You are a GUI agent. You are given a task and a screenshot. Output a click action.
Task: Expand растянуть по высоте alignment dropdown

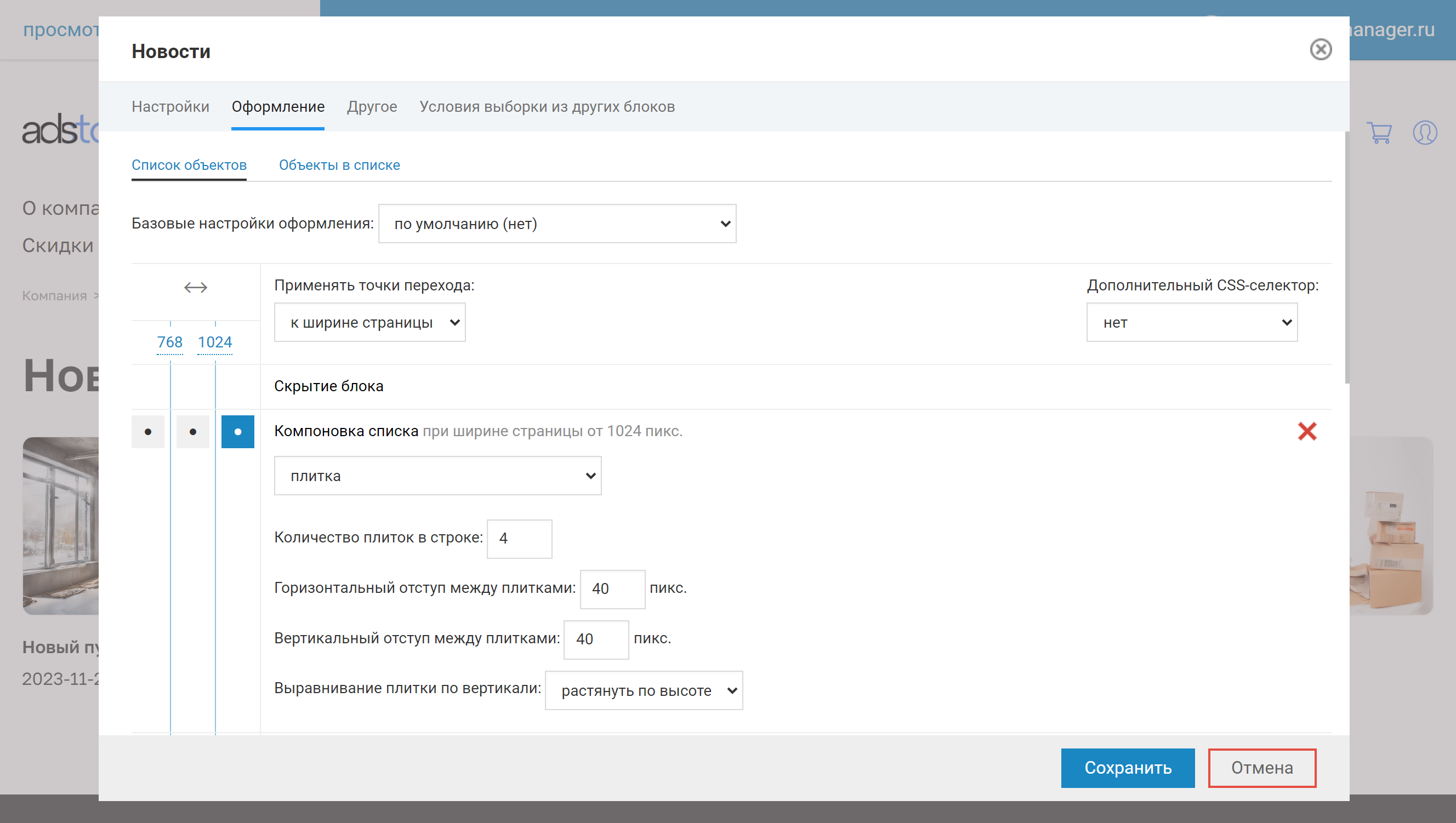click(644, 690)
